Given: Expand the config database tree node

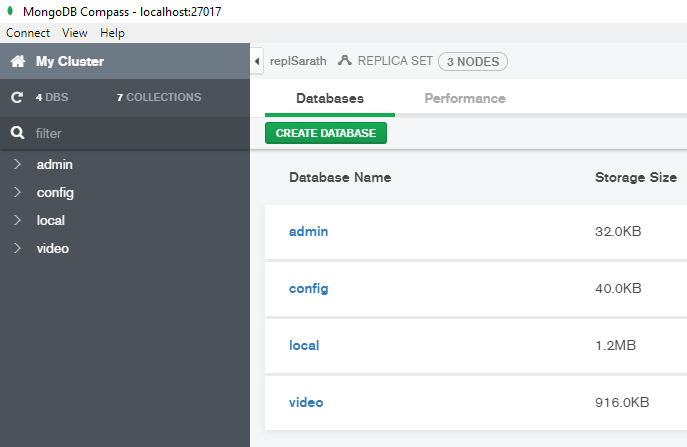Looking at the screenshot, I should click(x=17, y=192).
